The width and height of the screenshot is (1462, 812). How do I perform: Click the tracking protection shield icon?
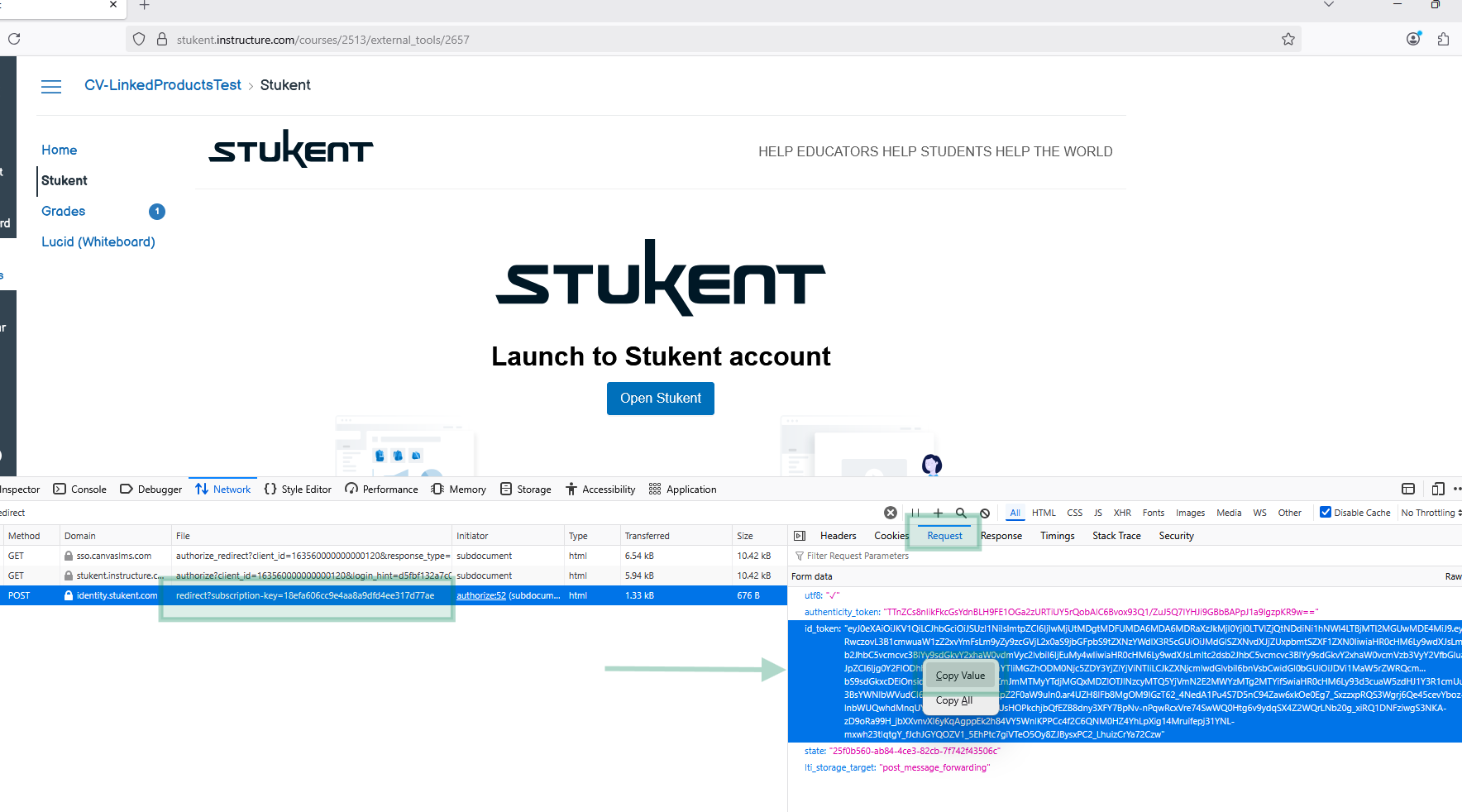coord(139,39)
